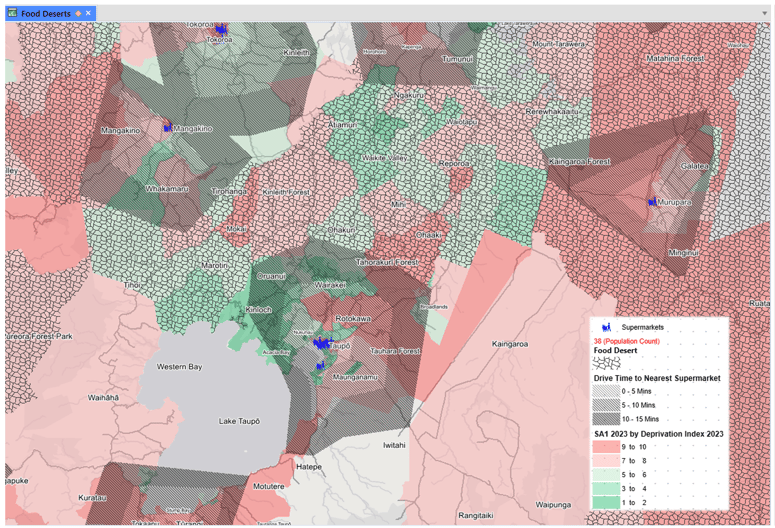Click the table icon on Food Deserts tab
The height and width of the screenshot is (528, 775).
[x=13, y=13]
